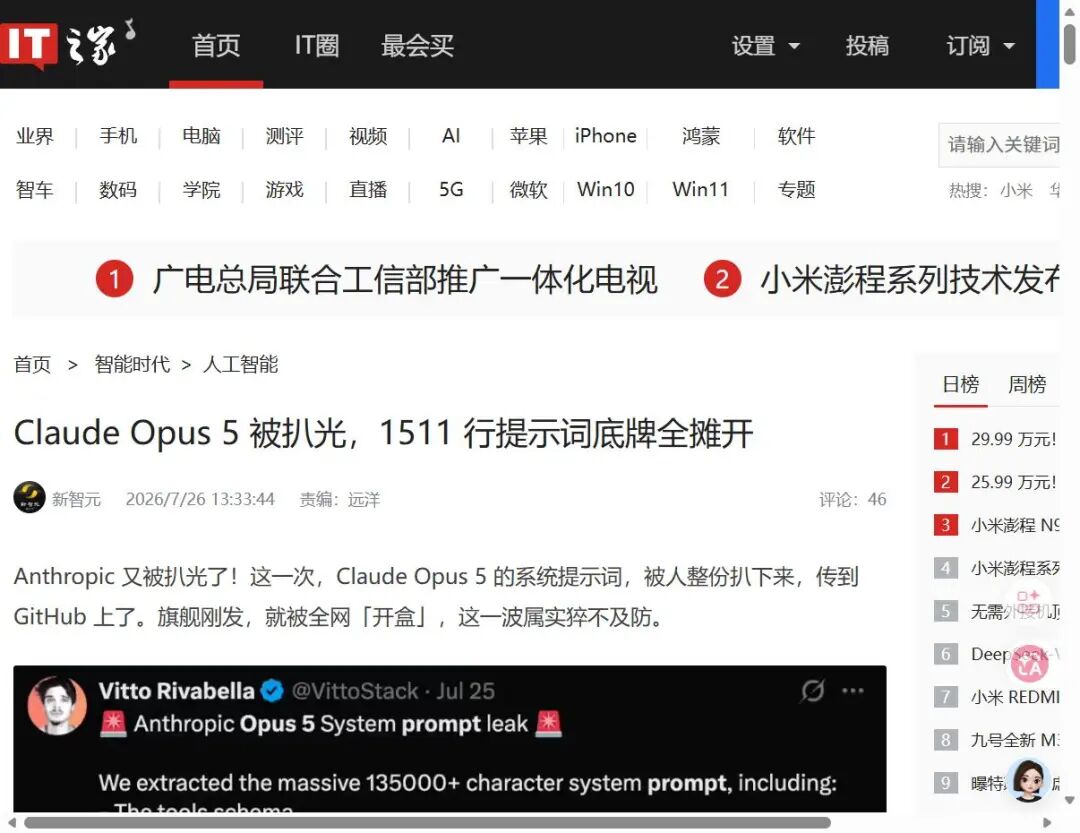Screen dimensions: 1080x833
Task: Click the vertical scrollbar down arrow
Action: 1070,800
